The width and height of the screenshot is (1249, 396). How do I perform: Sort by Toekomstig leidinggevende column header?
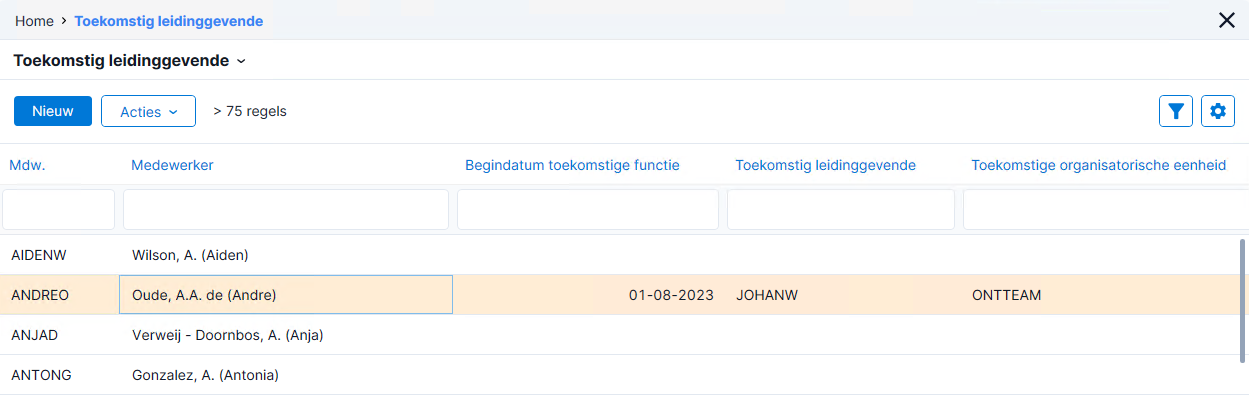coord(826,165)
